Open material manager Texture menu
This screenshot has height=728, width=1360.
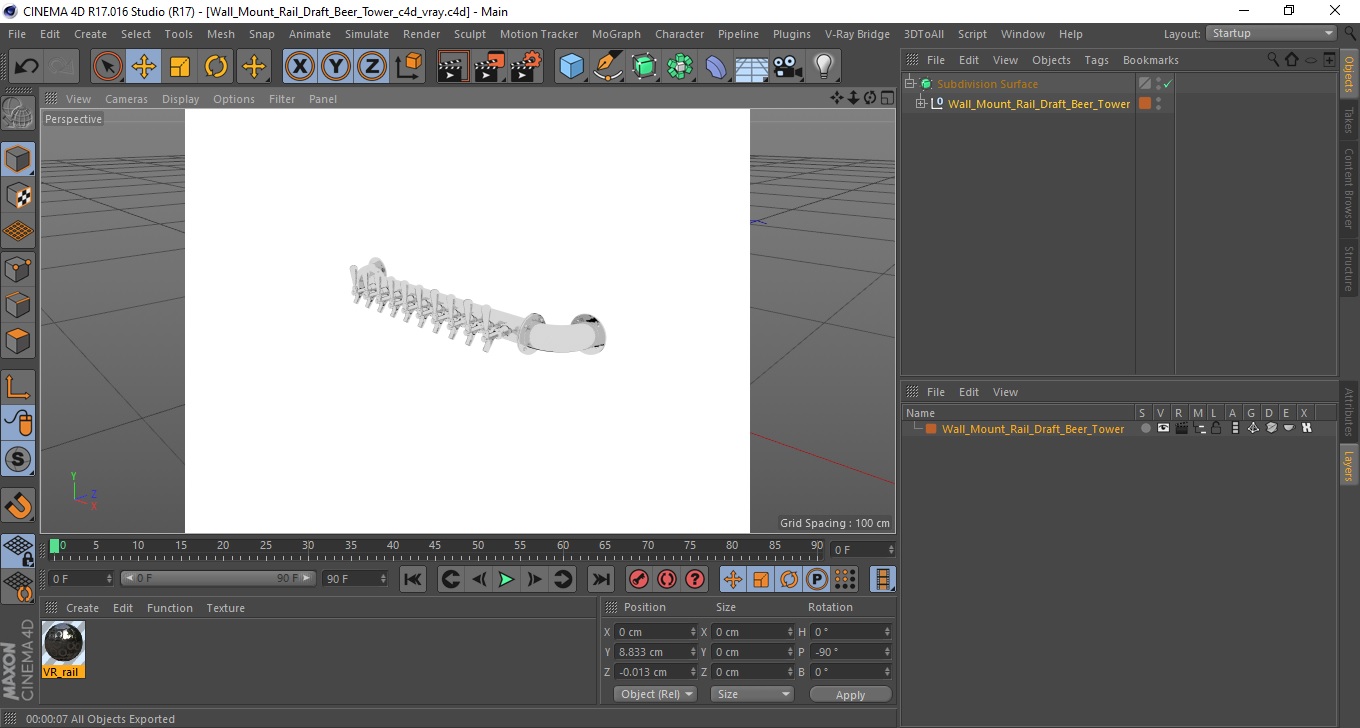point(226,608)
